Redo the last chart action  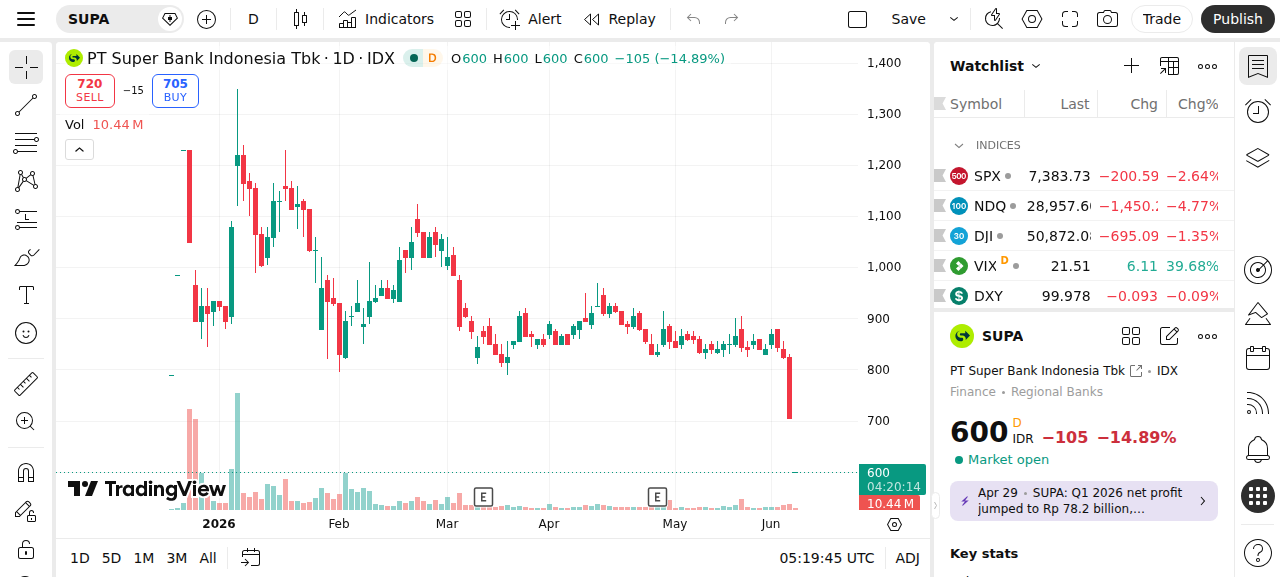click(731, 19)
